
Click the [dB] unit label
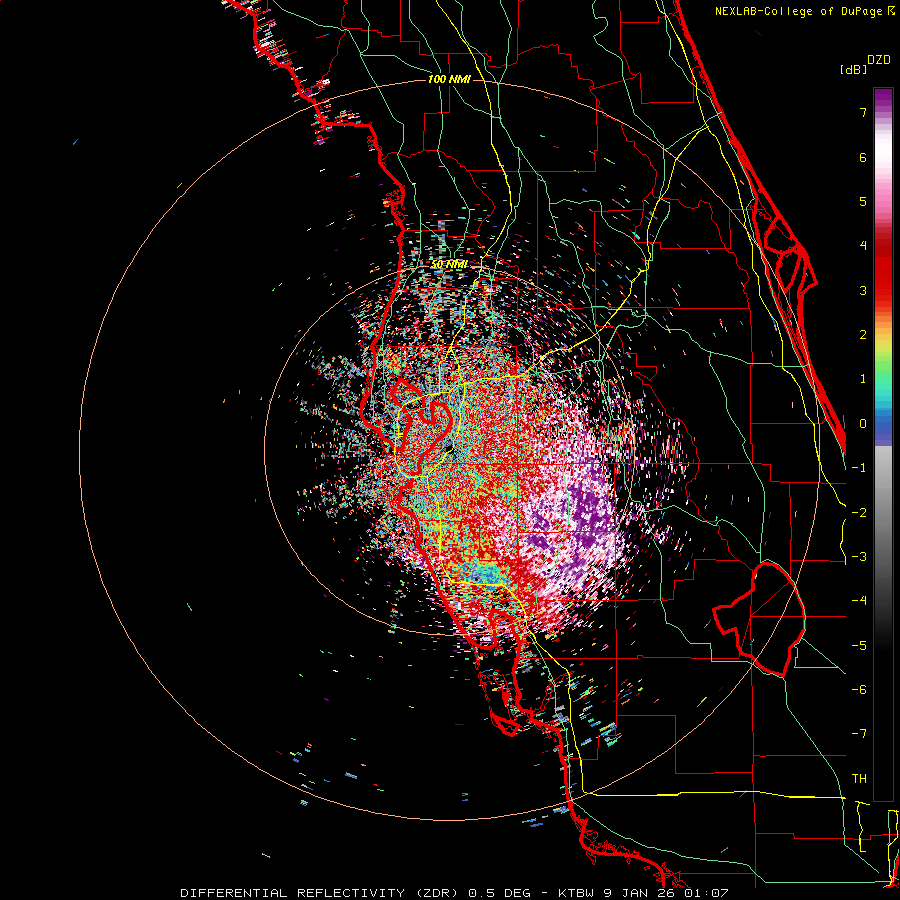click(x=853, y=69)
